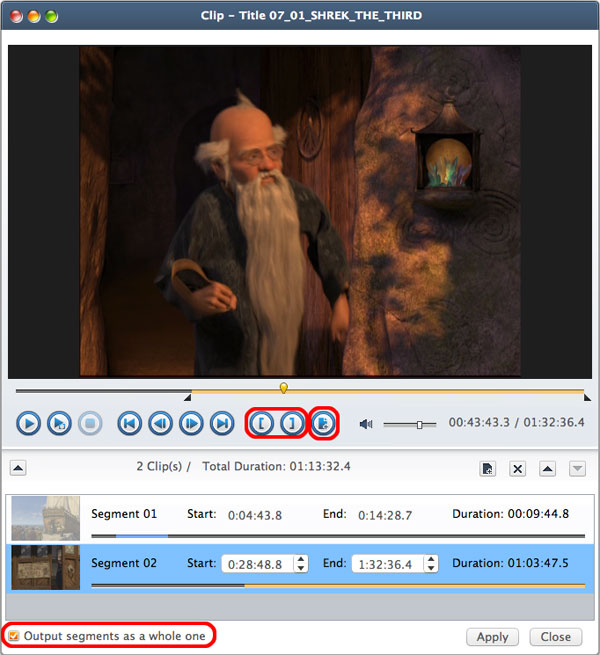This screenshot has height=655, width=600.
Task: Set segment start point with left bracket
Action: click(262, 424)
